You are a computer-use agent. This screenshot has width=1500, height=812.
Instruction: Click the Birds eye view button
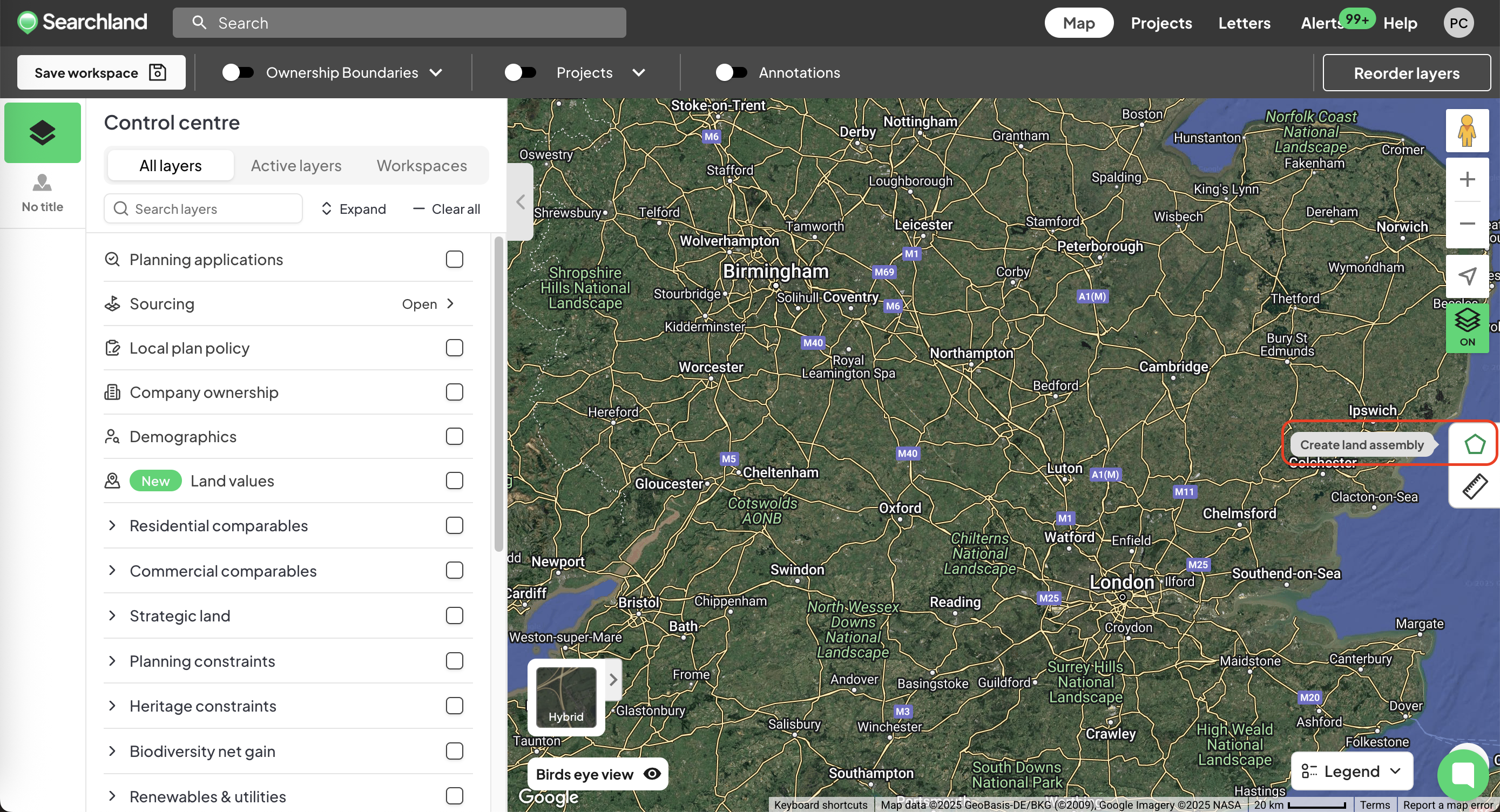[x=597, y=774]
